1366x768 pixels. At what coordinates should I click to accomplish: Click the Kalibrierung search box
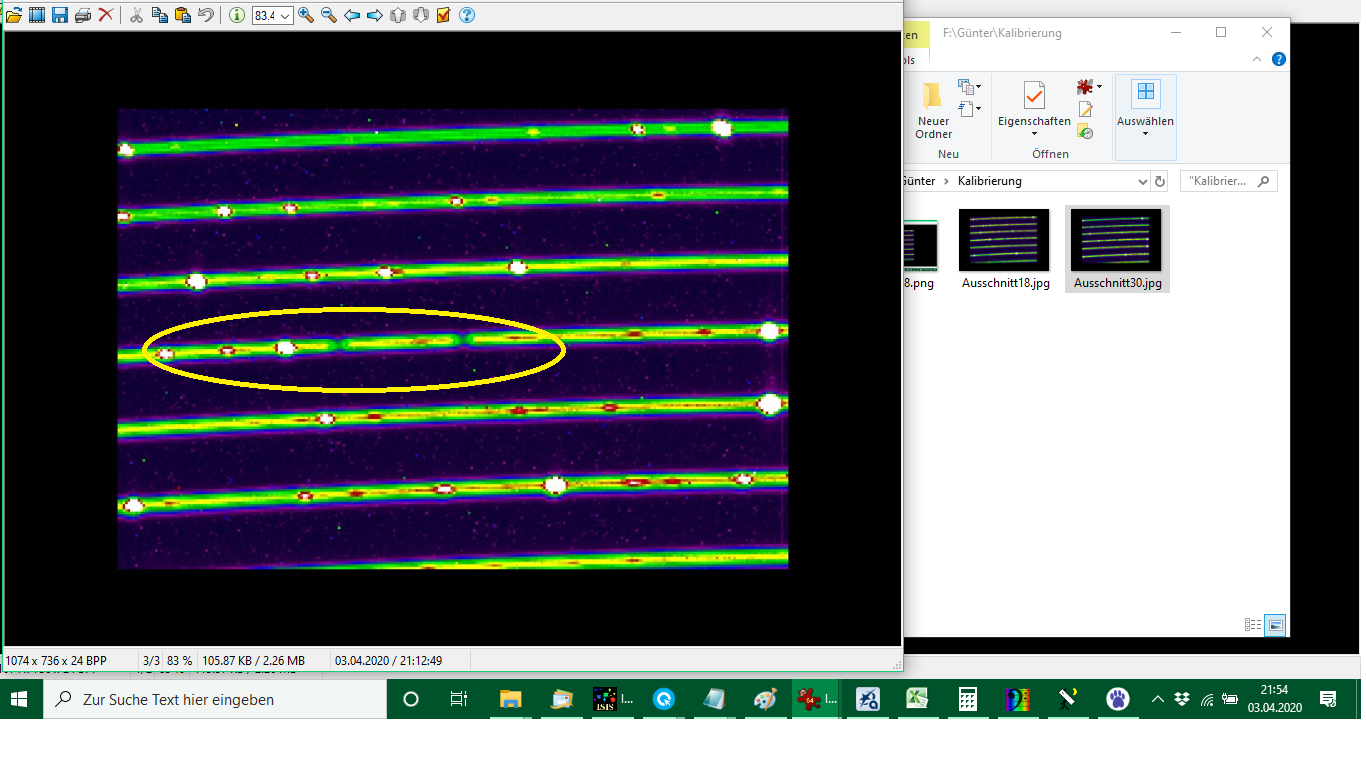coord(1220,182)
